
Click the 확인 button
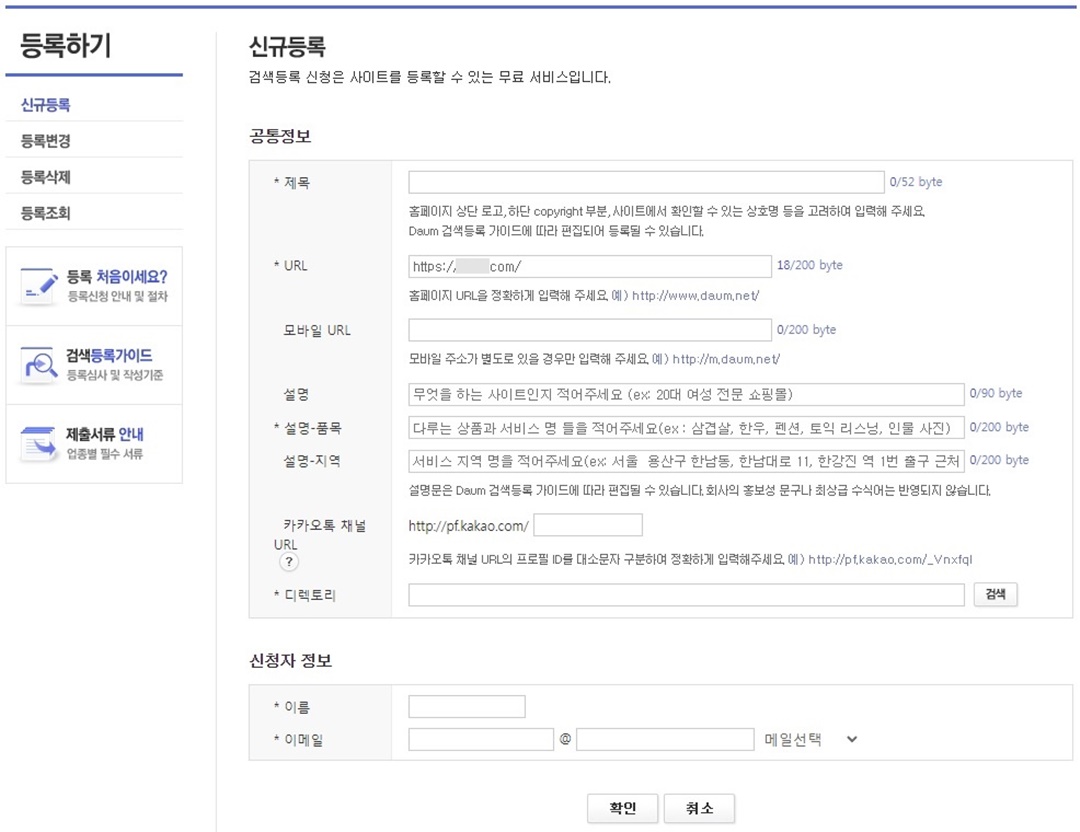click(623, 808)
